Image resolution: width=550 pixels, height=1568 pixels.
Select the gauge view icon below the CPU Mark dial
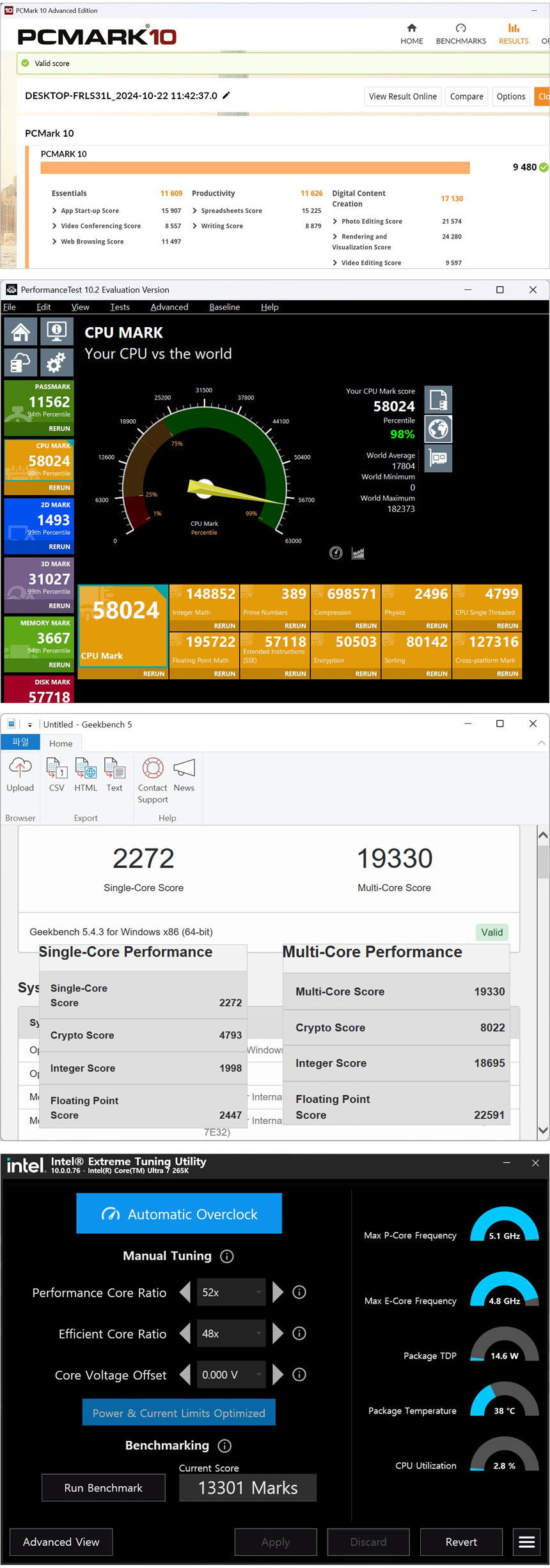tap(336, 553)
